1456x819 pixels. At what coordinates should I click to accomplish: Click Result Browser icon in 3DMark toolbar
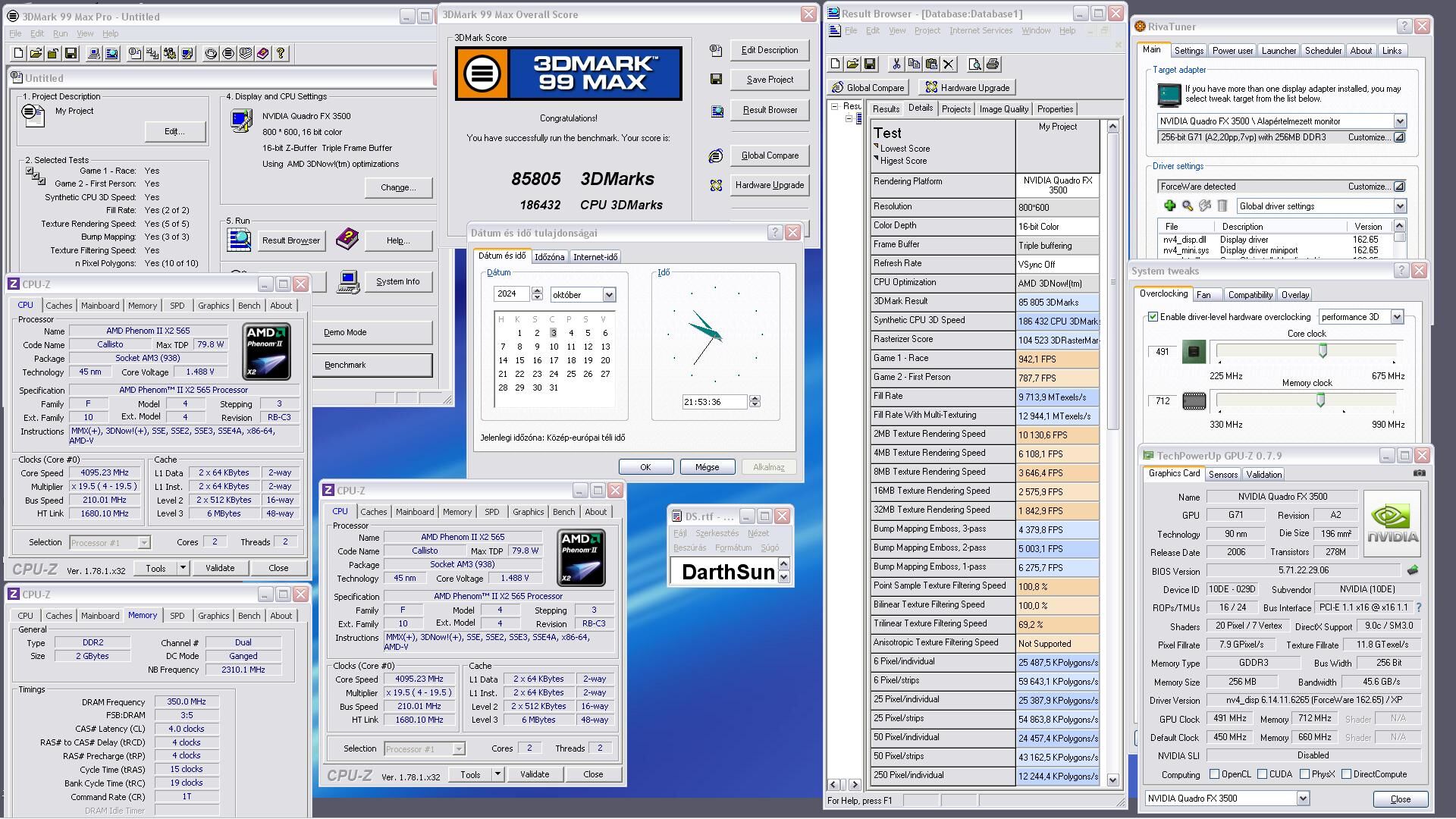coord(111,53)
